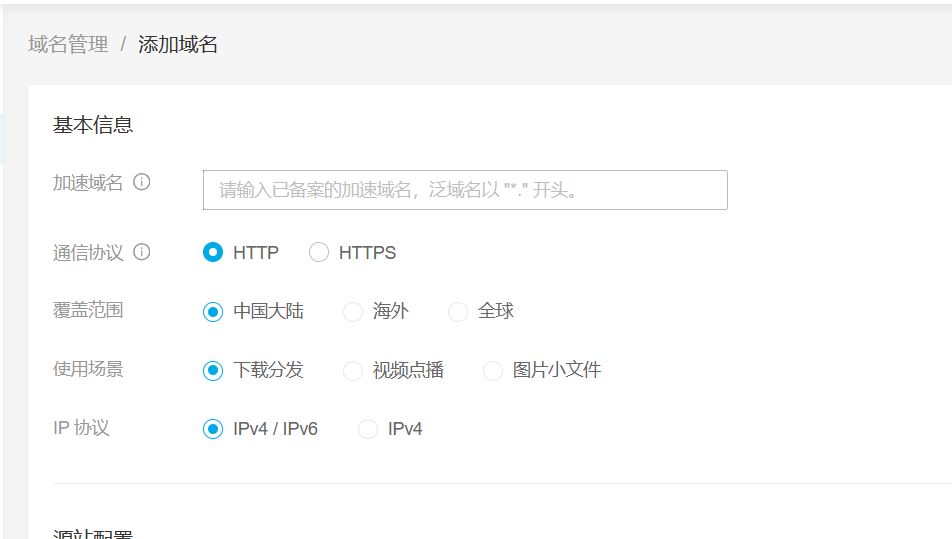Pick 视频点播 as usage scenario
This screenshot has height=539, width=952.
click(x=353, y=371)
